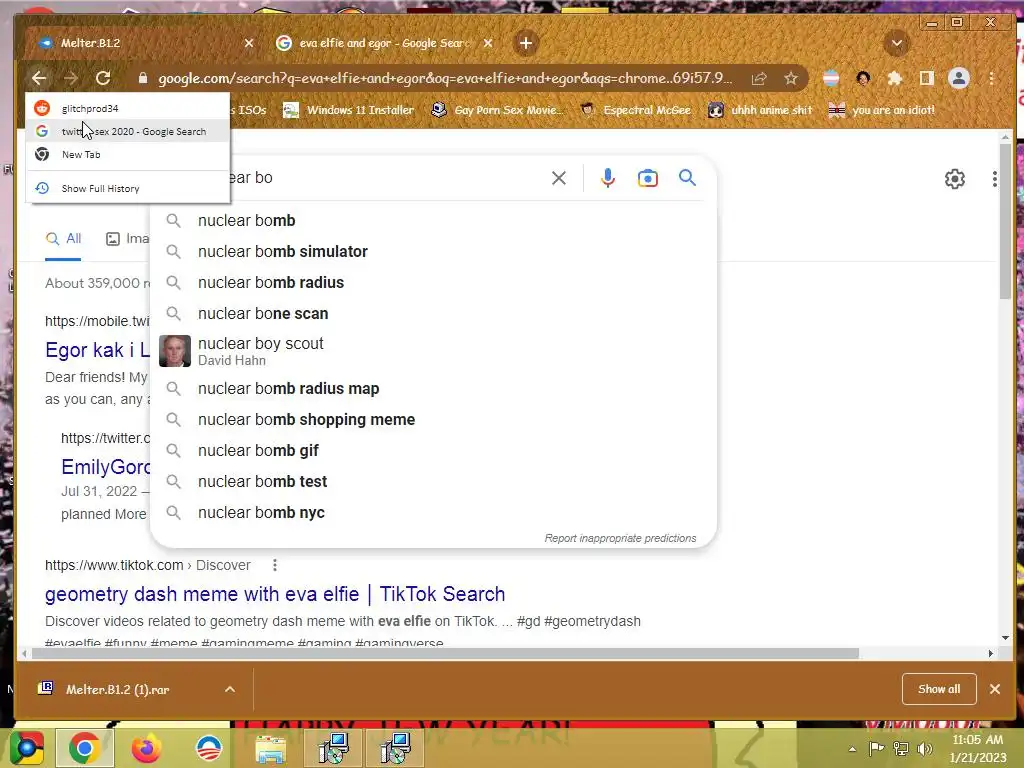Close the downloads bar
This screenshot has width=1024, height=768.
tap(995, 689)
